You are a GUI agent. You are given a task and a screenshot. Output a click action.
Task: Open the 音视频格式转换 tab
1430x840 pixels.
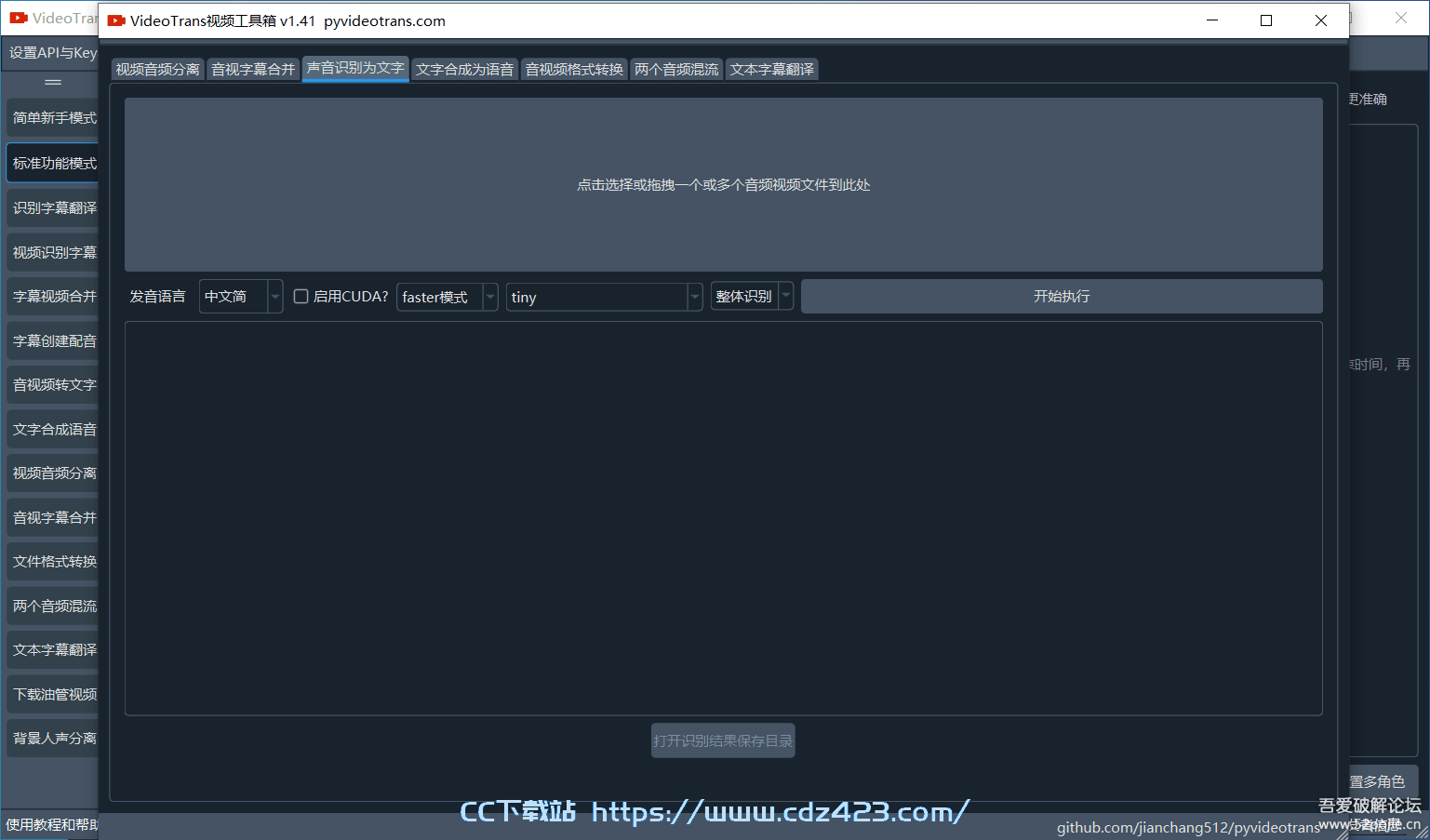(x=574, y=69)
